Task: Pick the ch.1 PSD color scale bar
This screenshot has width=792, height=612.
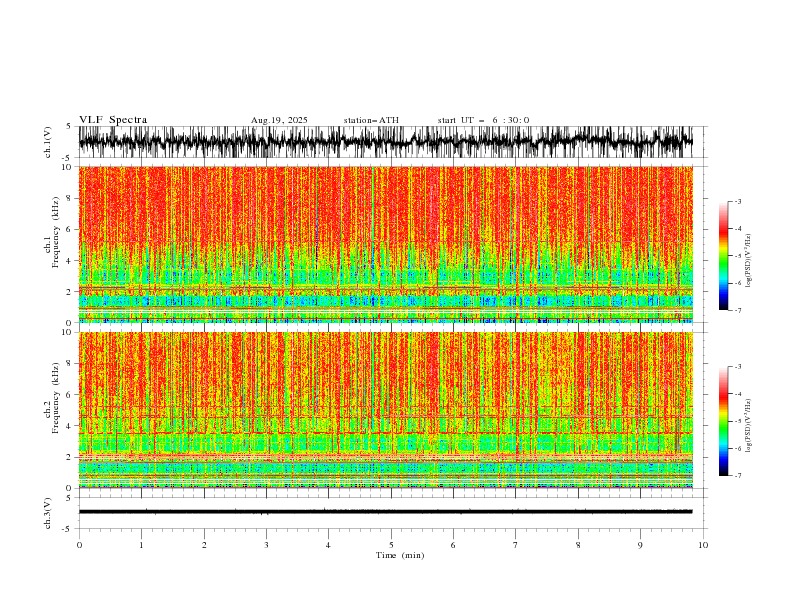Action: point(723,256)
